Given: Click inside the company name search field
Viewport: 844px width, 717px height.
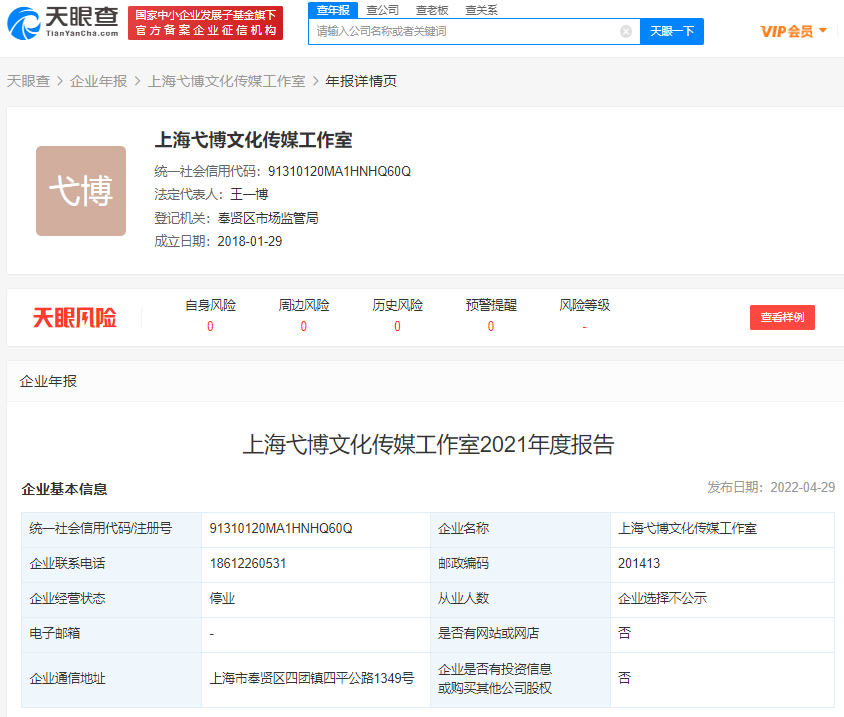Looking at the screenshot, I should click(x=465, y=31).
